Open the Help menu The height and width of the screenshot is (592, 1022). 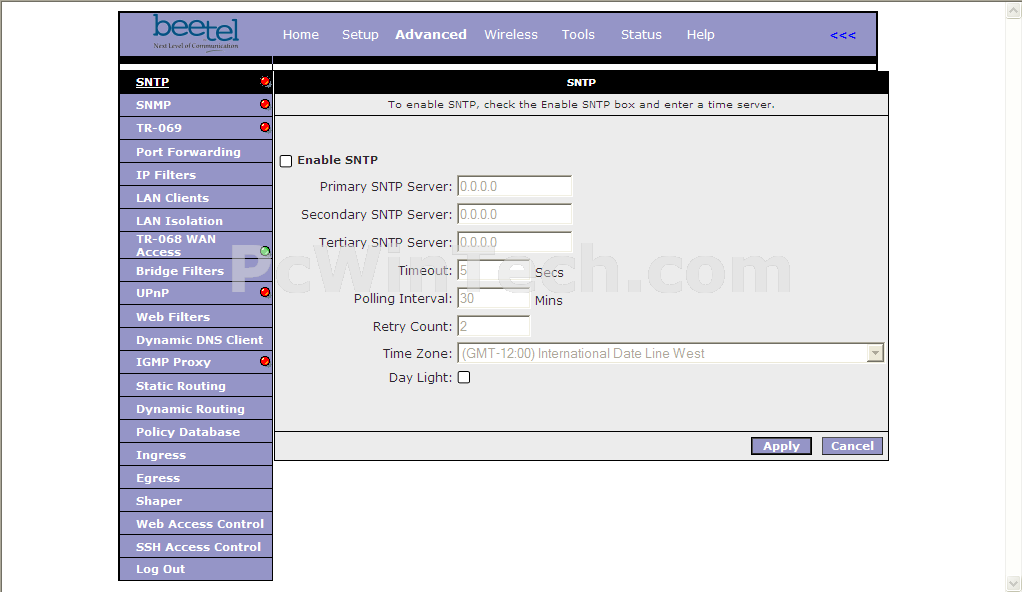coord(700,35)
